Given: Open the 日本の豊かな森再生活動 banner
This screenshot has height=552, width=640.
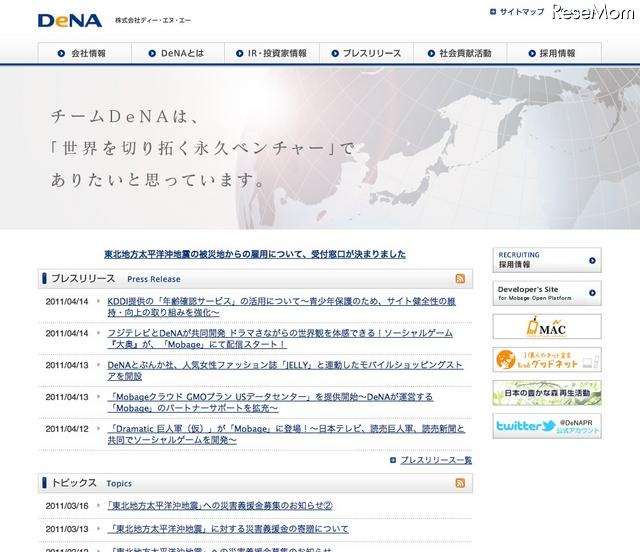Looking at the screenshot, I should coord(547,393).
